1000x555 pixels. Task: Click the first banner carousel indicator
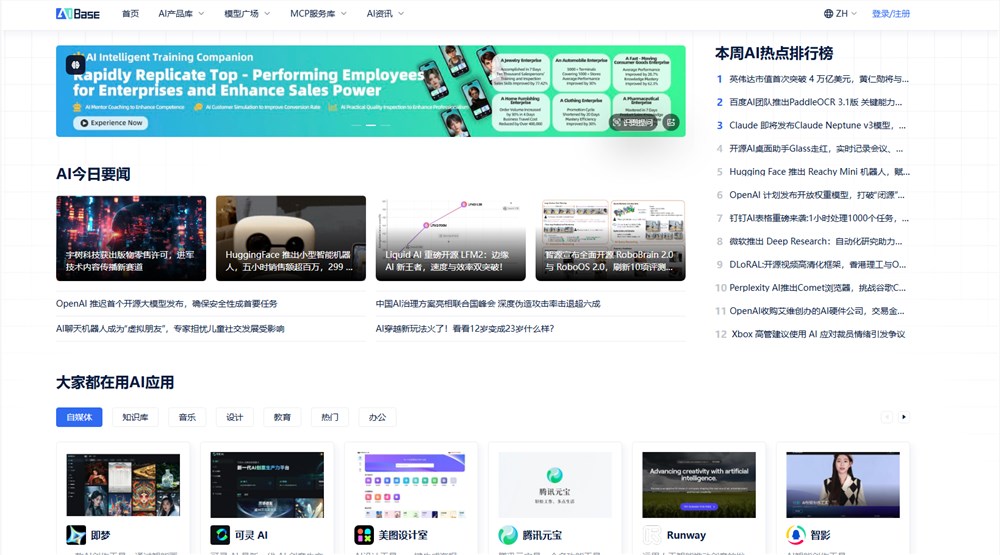point(357,125)
